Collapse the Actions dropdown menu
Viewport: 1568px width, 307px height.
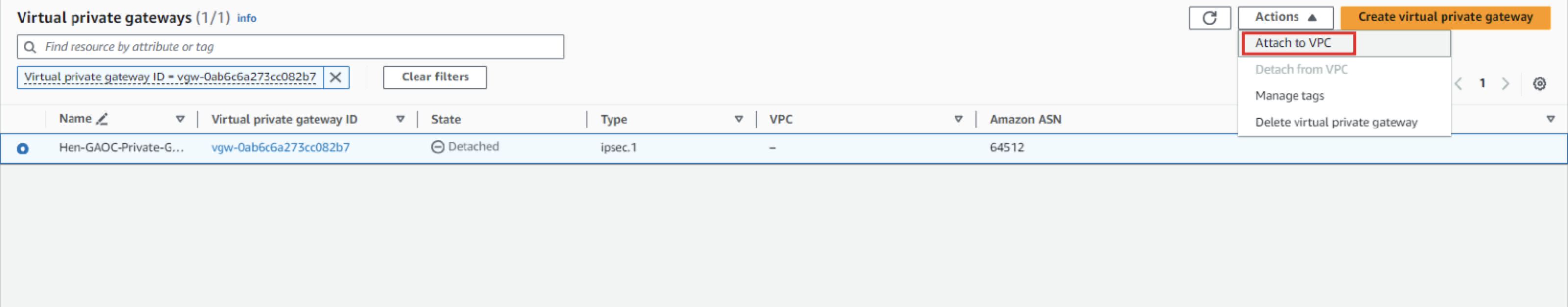(x=1285, y=17)
